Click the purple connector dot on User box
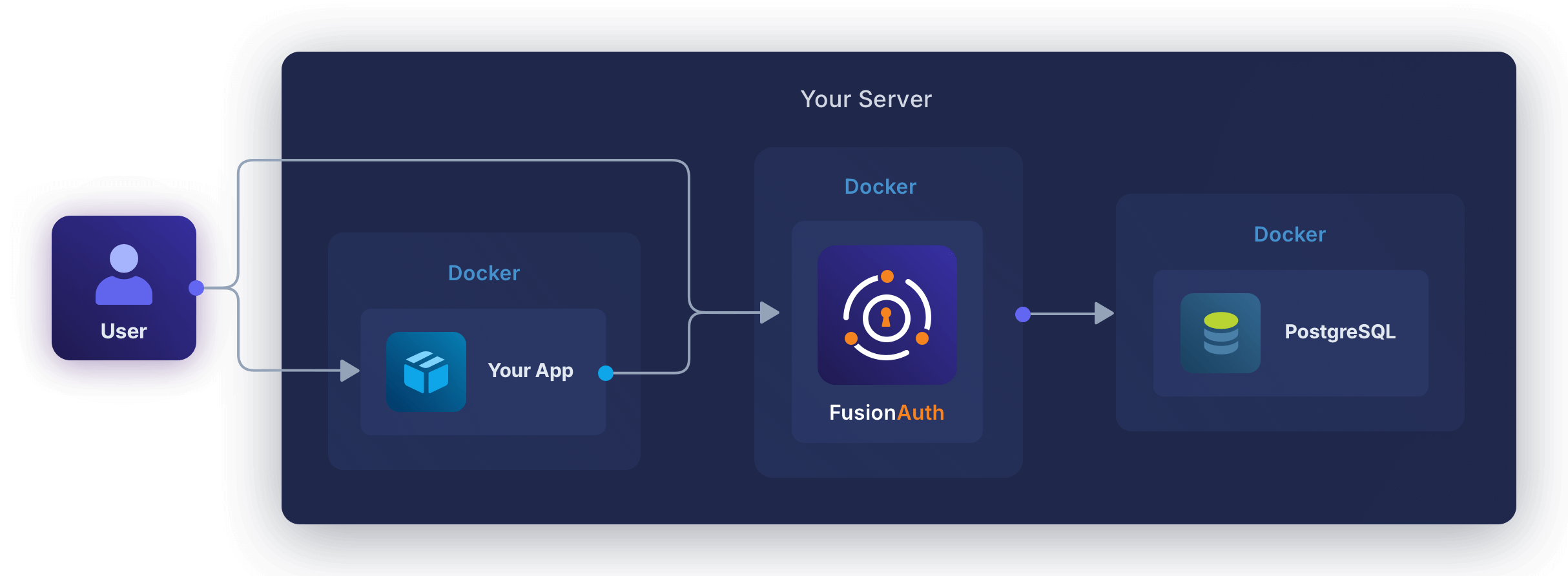The height and width of the screenshot is (576, 1568). pyautogui.click(x=196, y=288)
